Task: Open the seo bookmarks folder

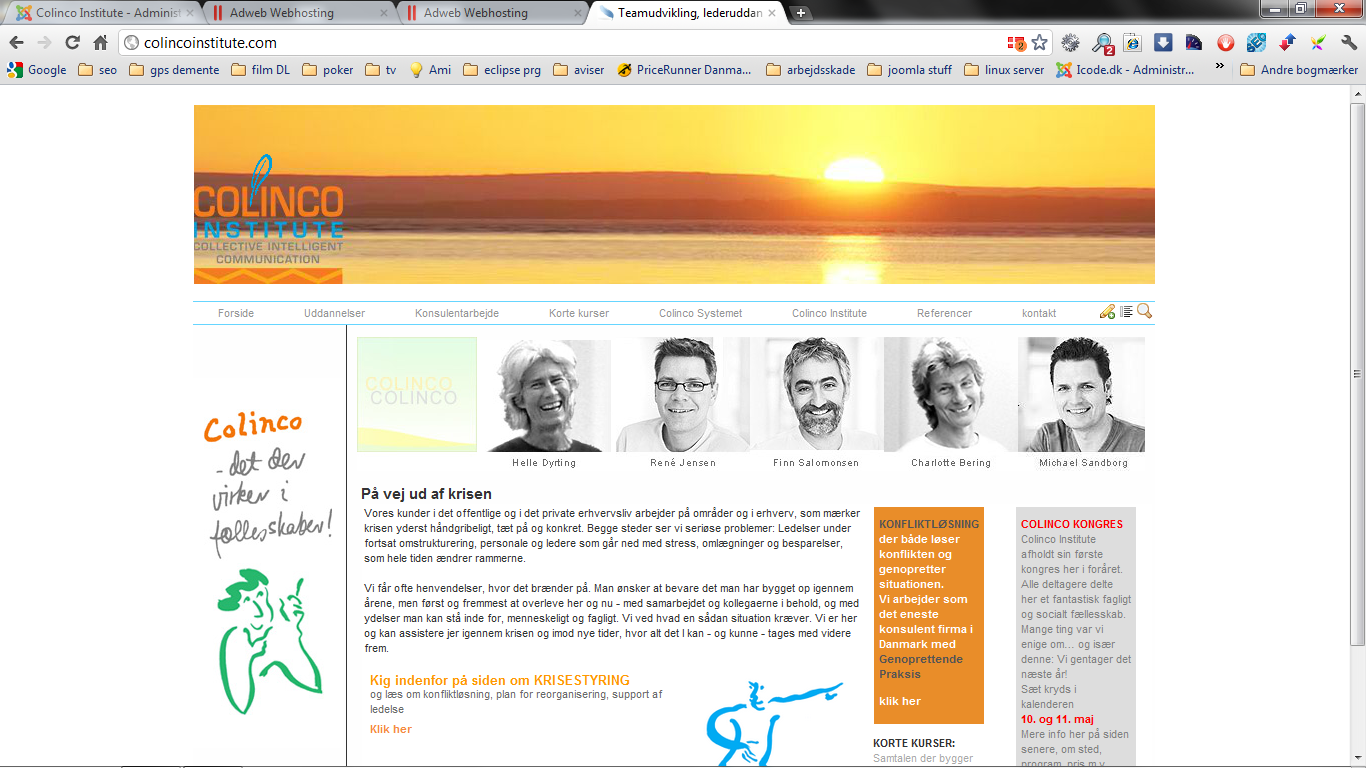Action: coord(97,70)
